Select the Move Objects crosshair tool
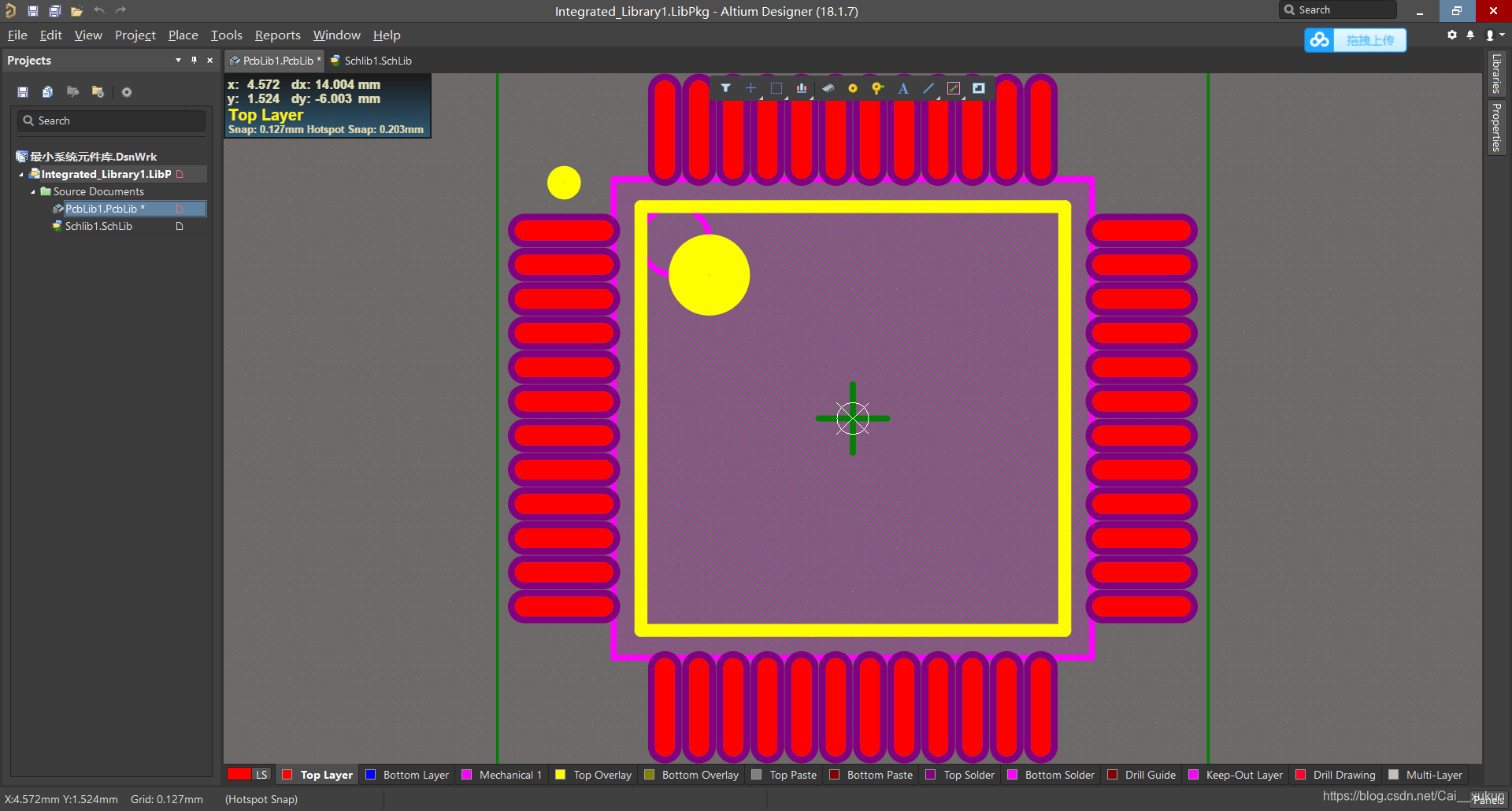This screenshot has height=811, width=1512. point(750,88)
